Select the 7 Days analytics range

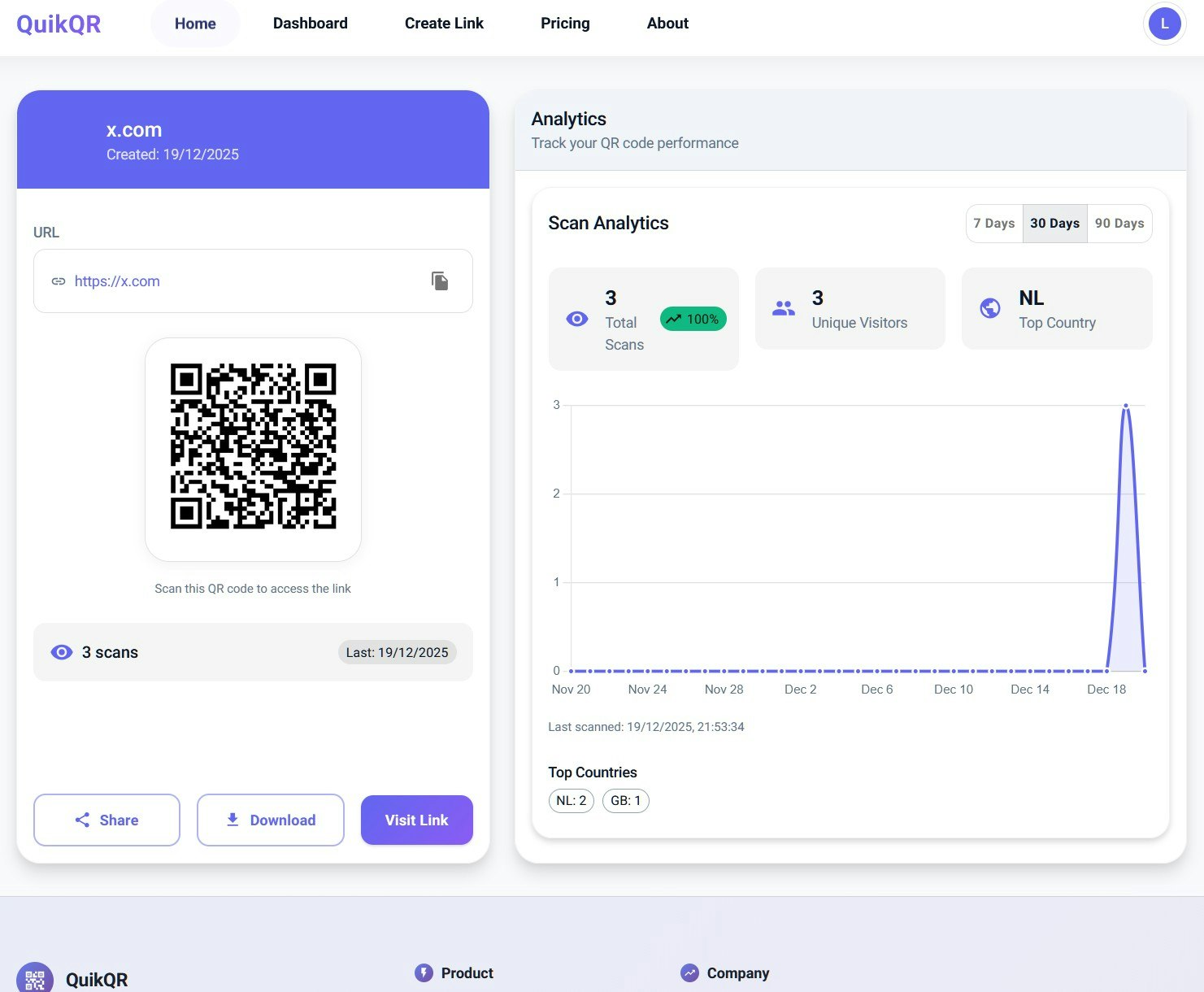(x=993, y=223)
